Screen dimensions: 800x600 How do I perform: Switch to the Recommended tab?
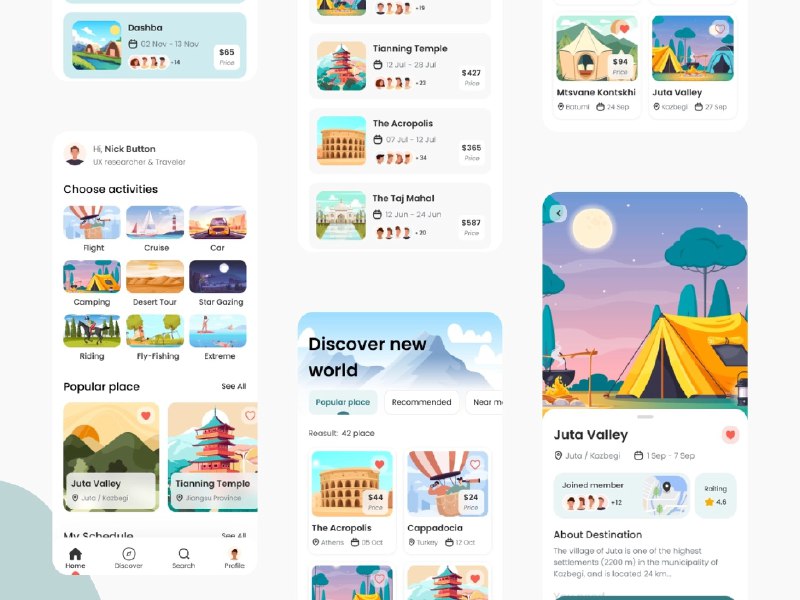tap(421, 402)
